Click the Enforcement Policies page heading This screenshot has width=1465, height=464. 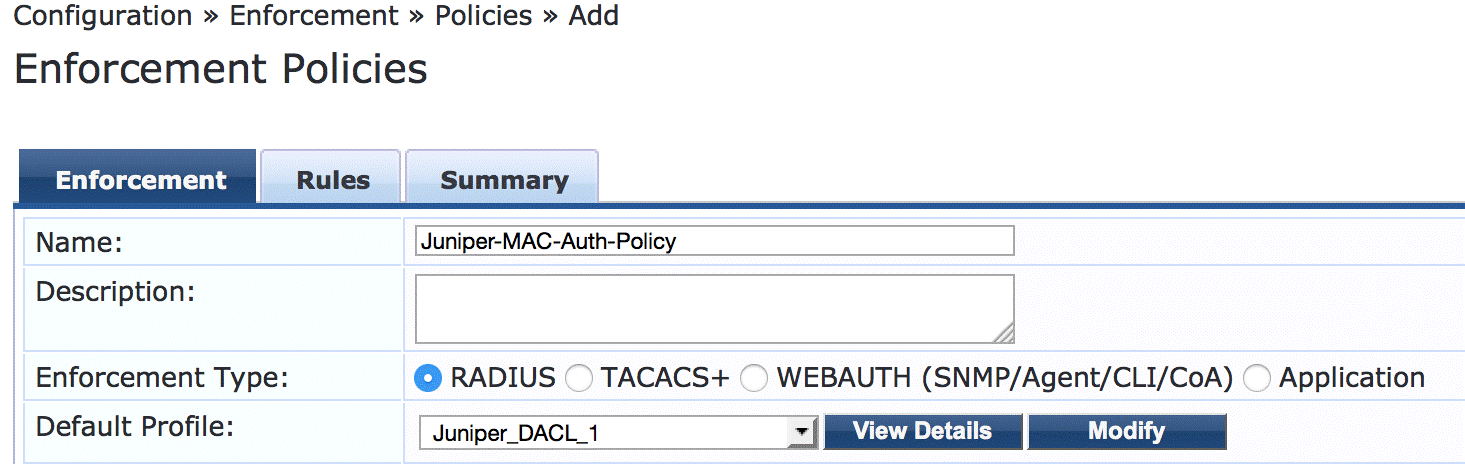221,69
